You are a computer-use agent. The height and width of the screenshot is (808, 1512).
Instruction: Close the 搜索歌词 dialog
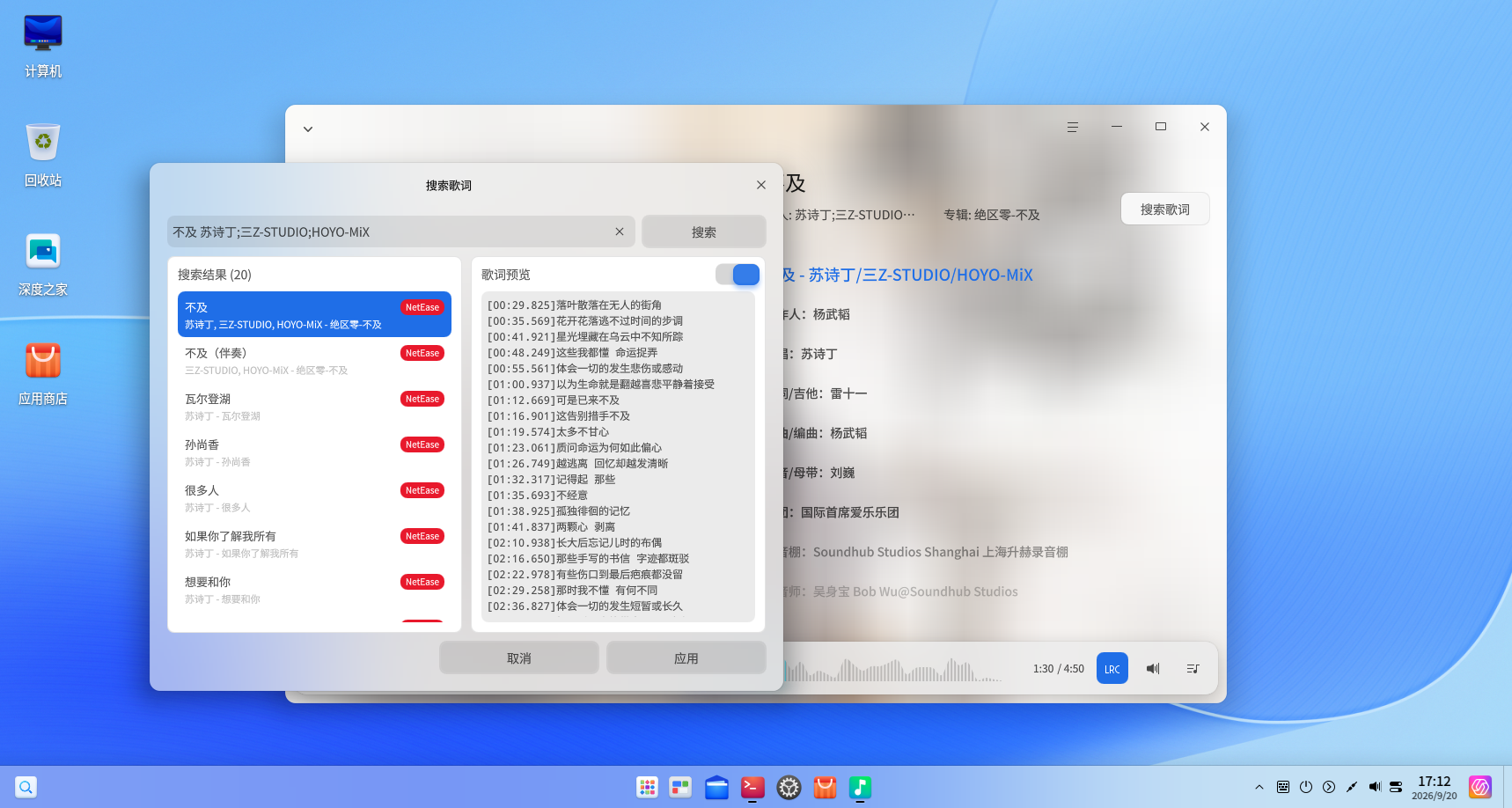point(761,185)
